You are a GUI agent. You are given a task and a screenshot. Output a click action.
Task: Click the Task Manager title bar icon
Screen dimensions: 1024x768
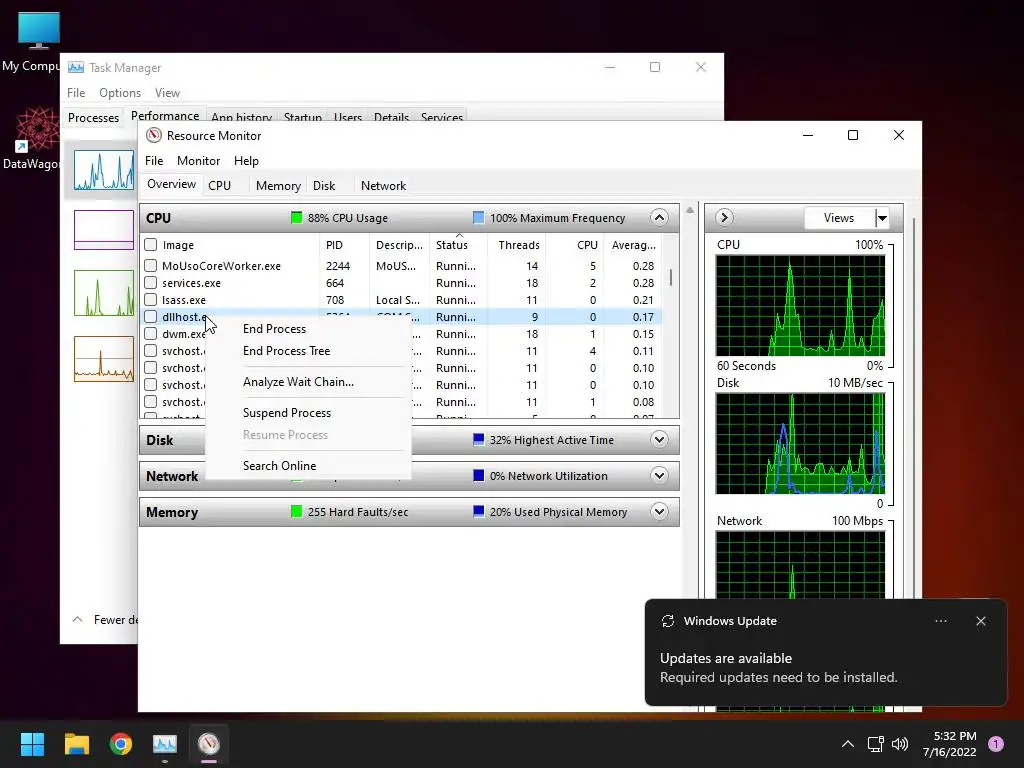(x=76, y=67)
